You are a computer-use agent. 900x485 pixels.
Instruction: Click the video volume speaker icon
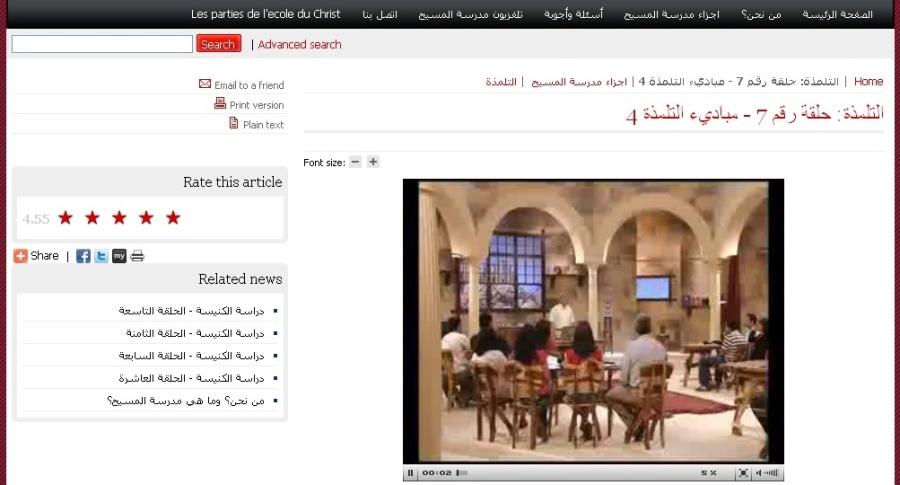[x=758, y=473]
